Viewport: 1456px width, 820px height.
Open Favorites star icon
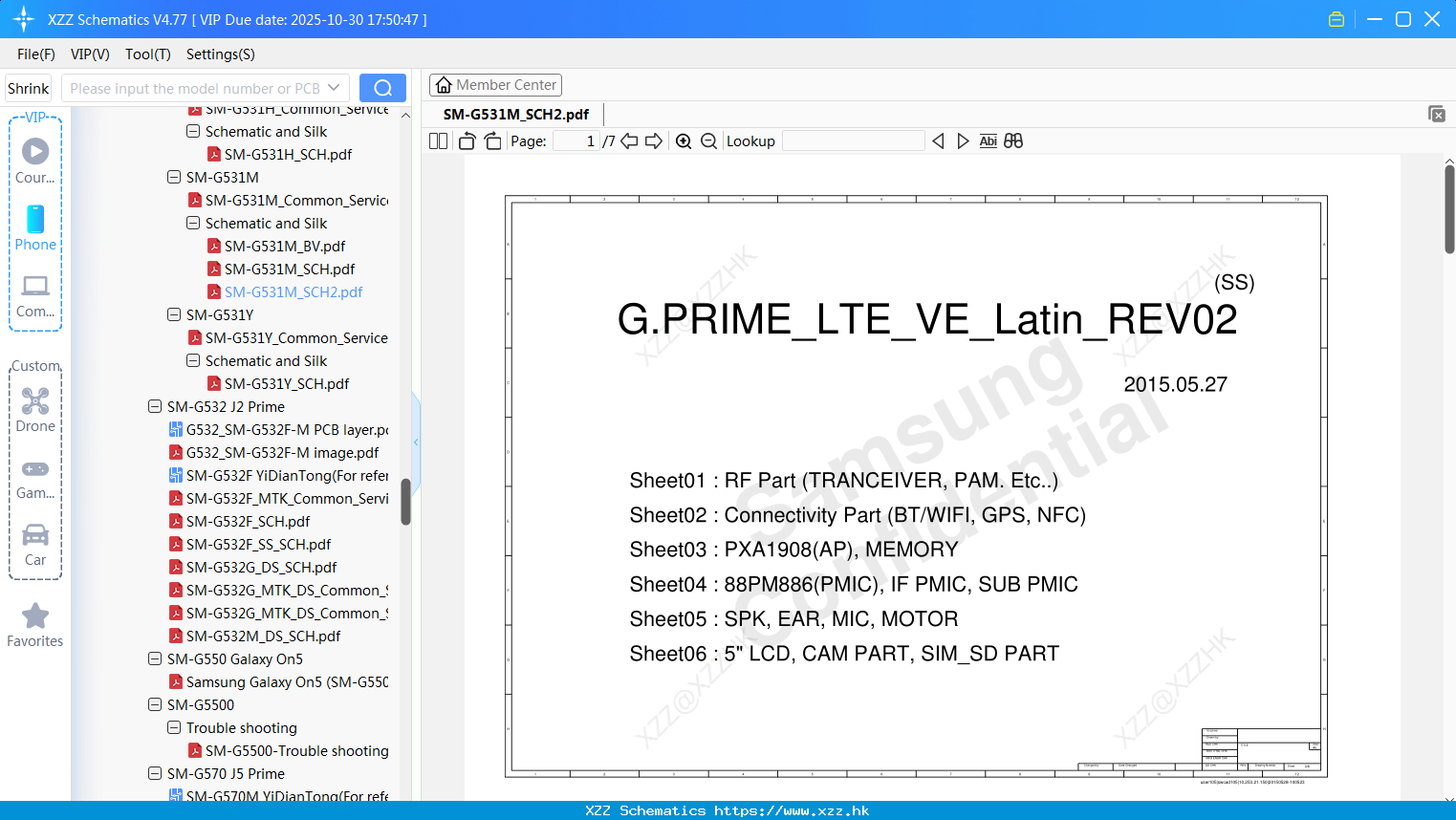(35, 616)
